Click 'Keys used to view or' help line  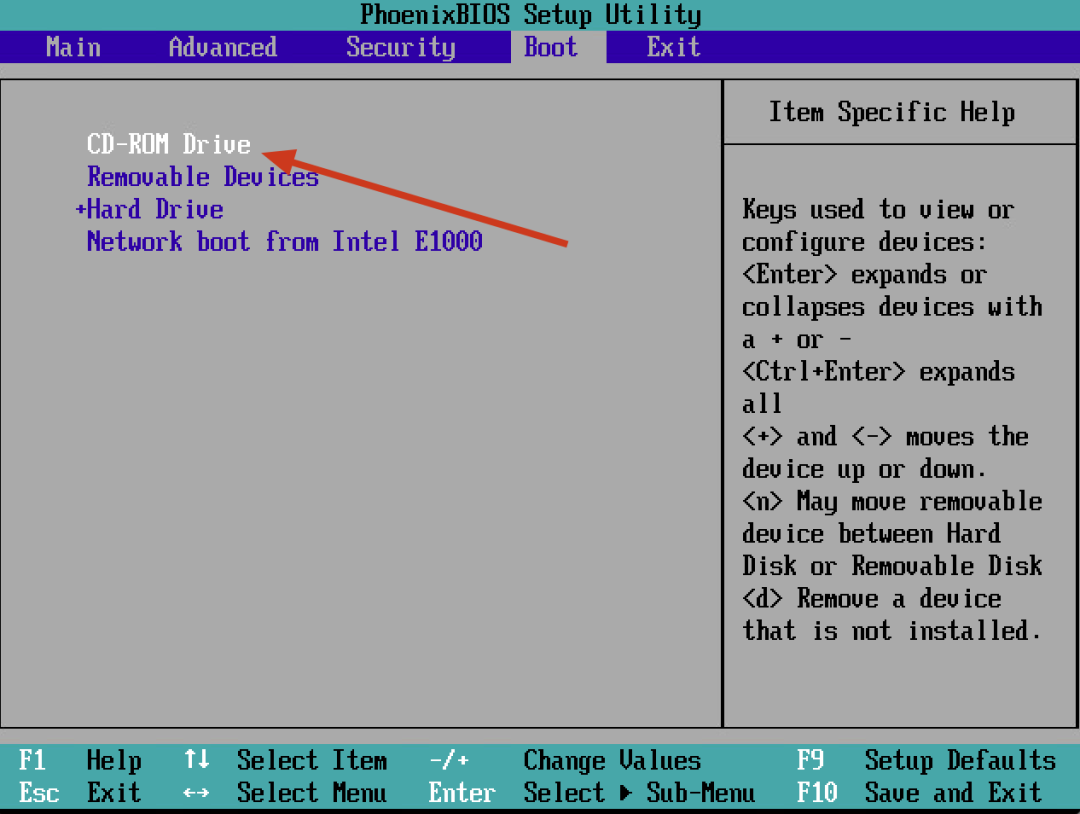[x=878, y=209]
